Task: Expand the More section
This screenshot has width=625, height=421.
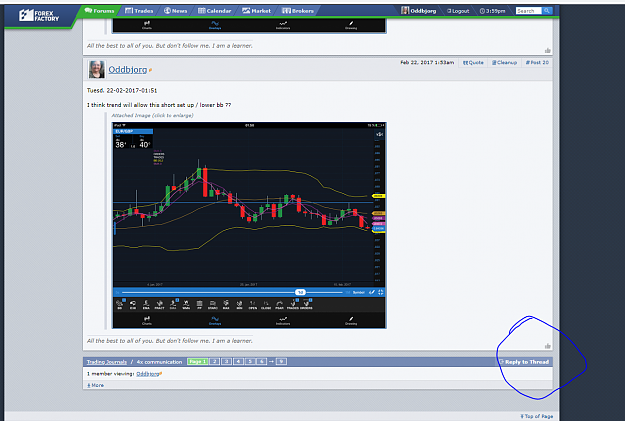Action: 96,385
